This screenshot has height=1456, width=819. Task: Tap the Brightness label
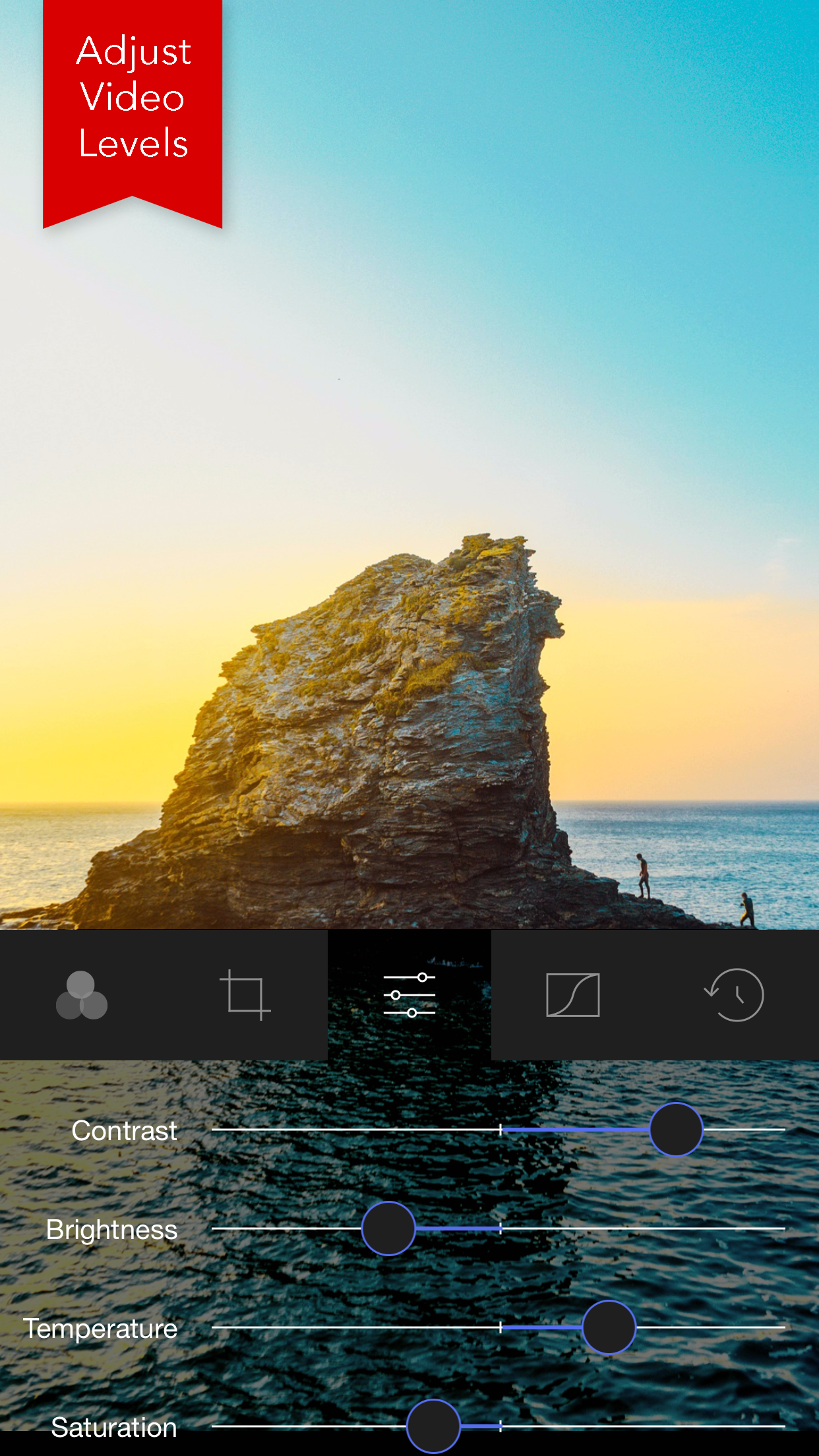(111, 1230)
